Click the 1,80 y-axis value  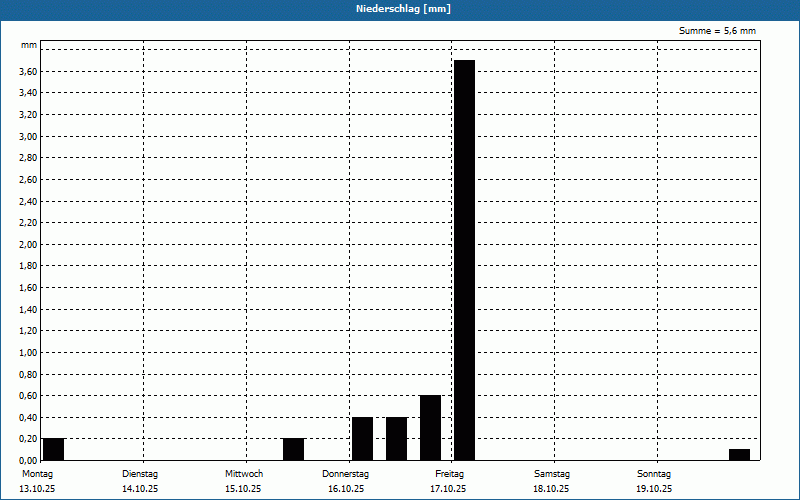[x=28, y=266]
